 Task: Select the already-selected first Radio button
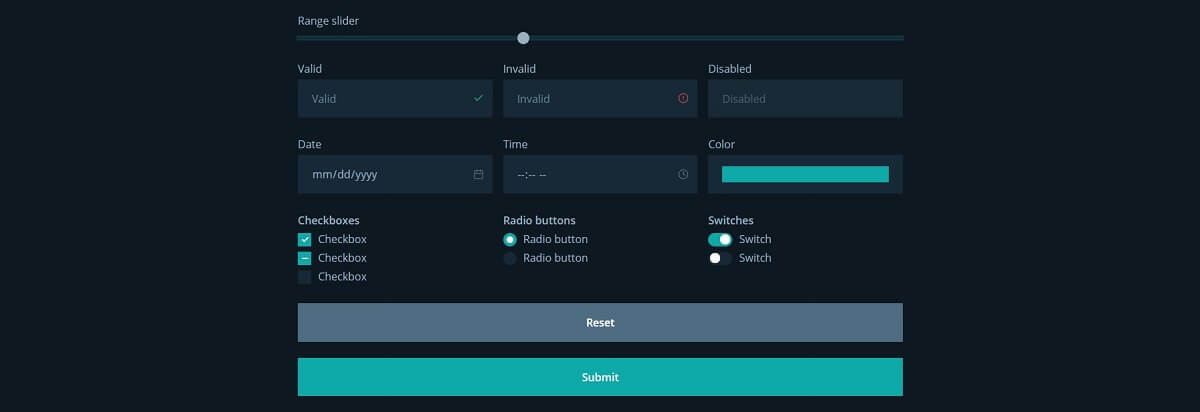[x=510, y=239]
